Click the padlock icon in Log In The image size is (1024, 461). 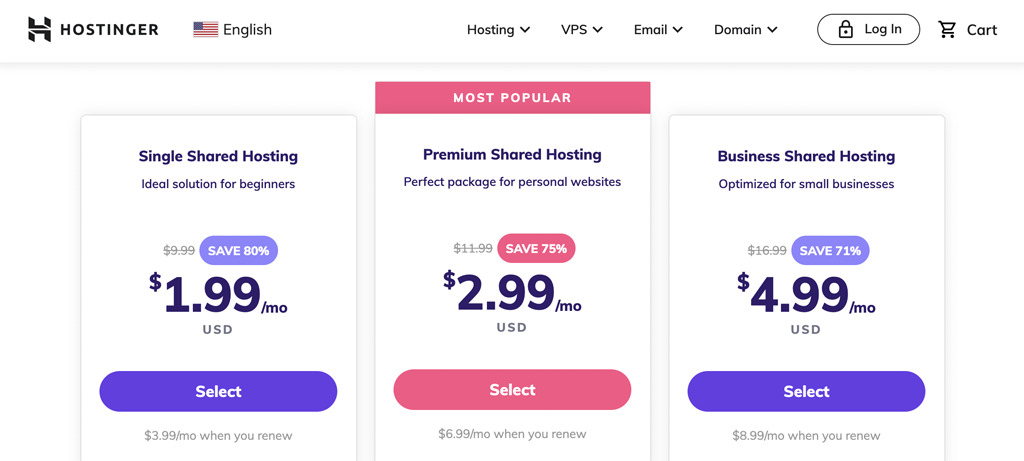click(x=846, y=29)
